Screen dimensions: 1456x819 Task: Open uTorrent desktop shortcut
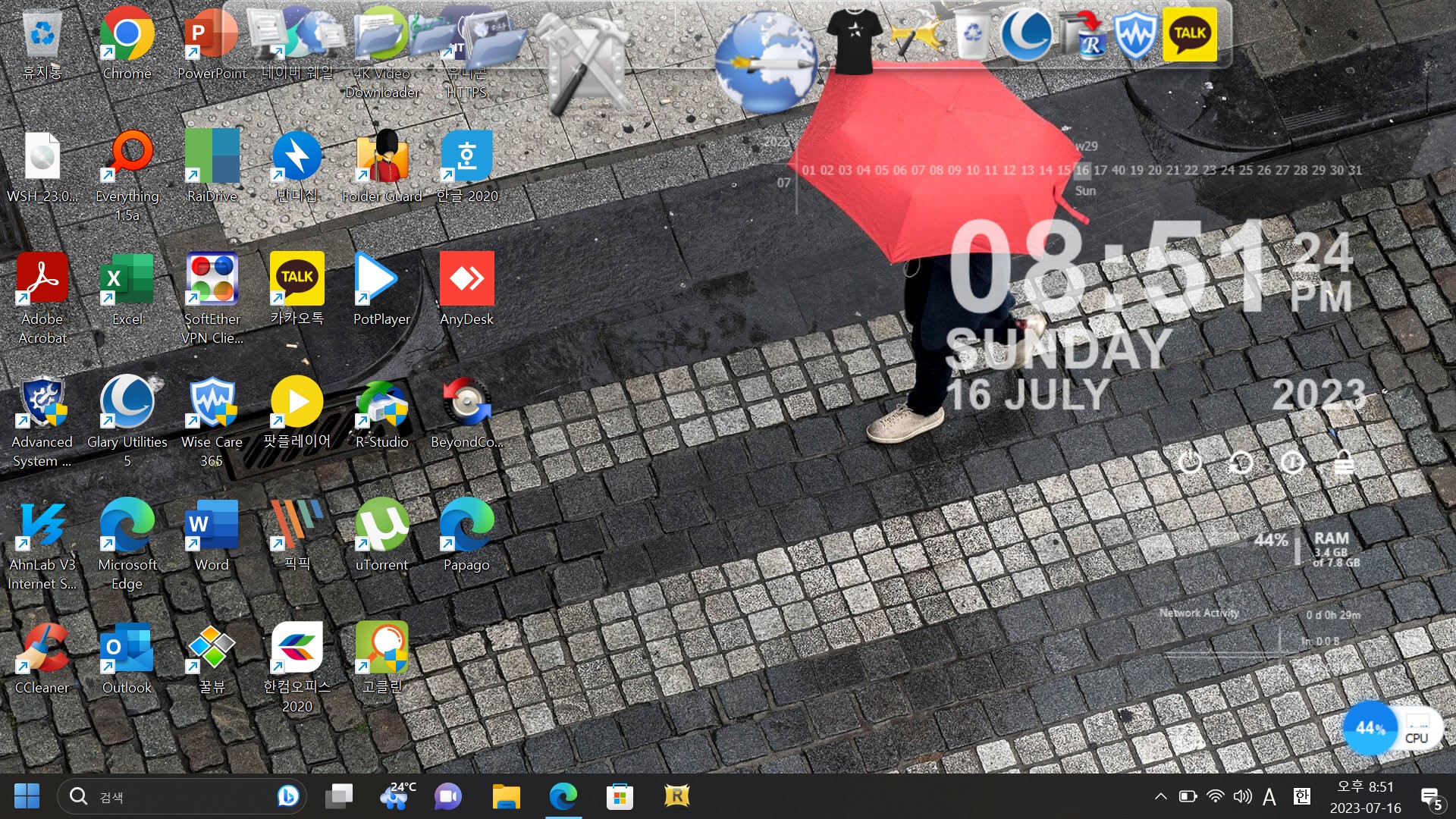click(x=381, y=535)
